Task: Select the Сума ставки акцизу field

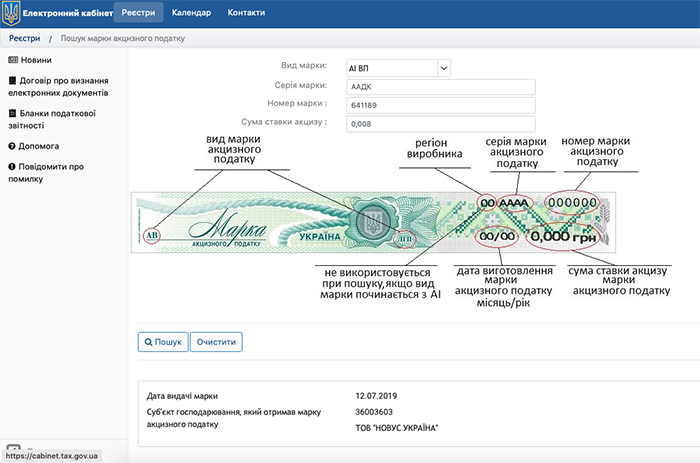Action: click(x=440, y=125)
